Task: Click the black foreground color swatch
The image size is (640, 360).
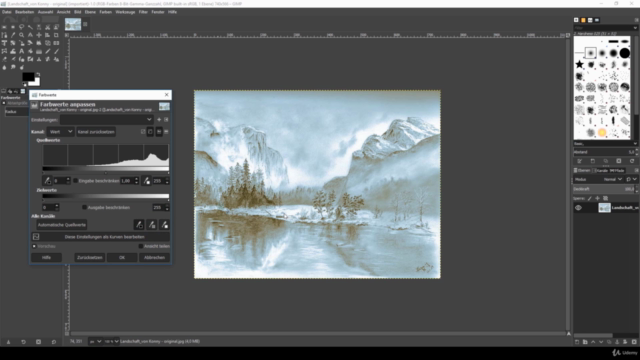Action: (28, 76)
